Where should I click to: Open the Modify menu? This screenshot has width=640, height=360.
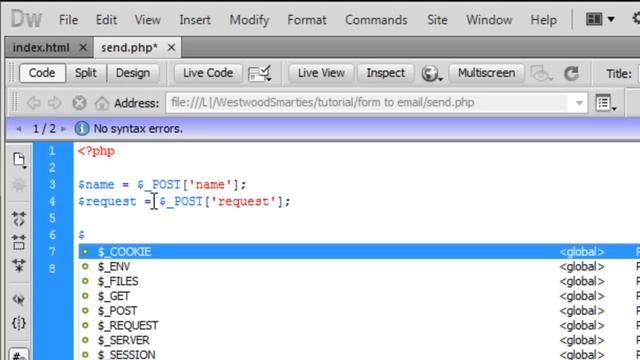249,20
